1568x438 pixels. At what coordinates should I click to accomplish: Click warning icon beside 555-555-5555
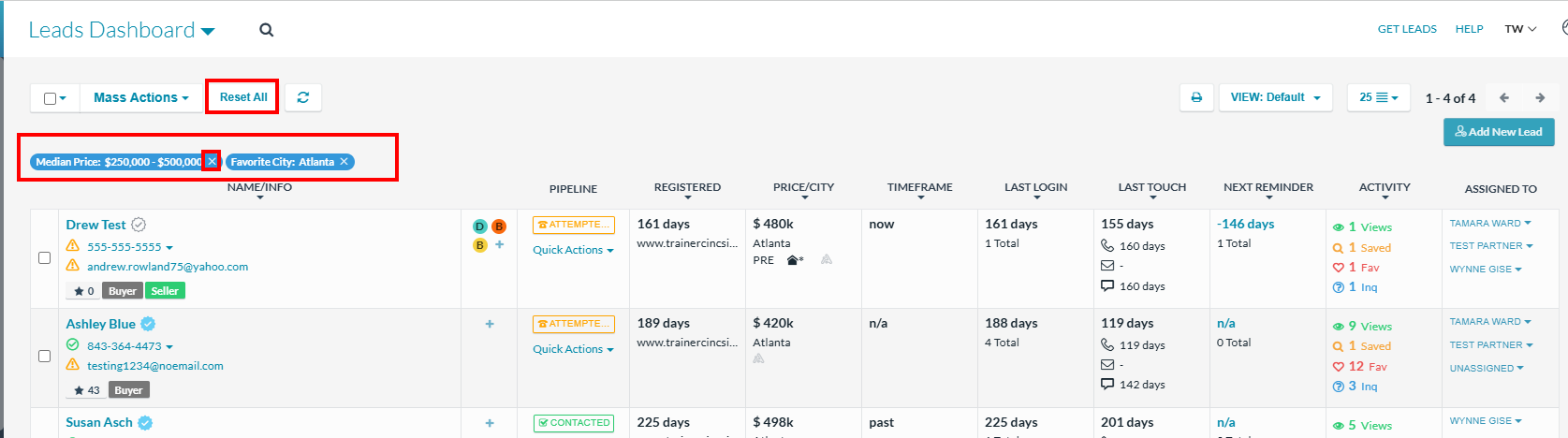pyautogui.click(x=72, y=245)
